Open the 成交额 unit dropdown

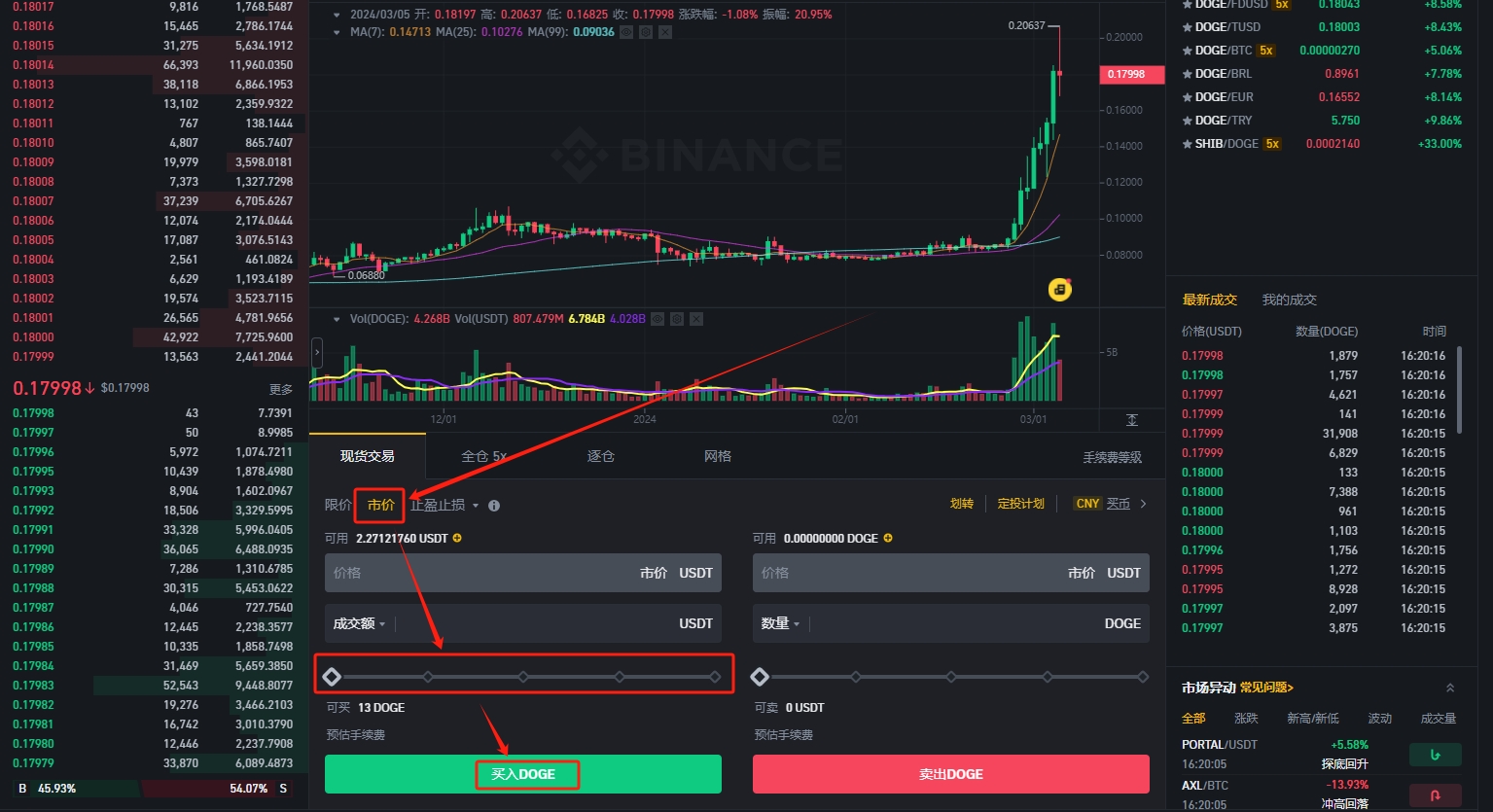[359, 623]
